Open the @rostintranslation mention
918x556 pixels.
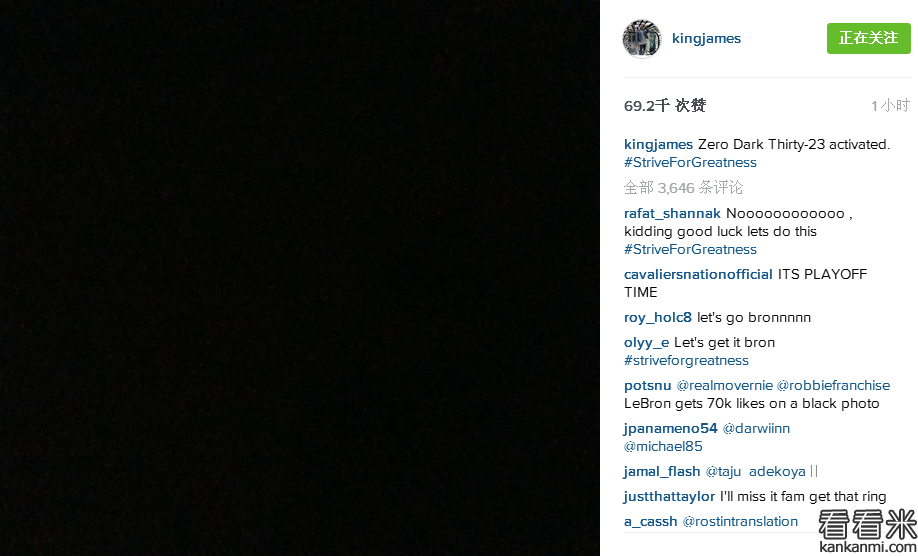[740, 521]
